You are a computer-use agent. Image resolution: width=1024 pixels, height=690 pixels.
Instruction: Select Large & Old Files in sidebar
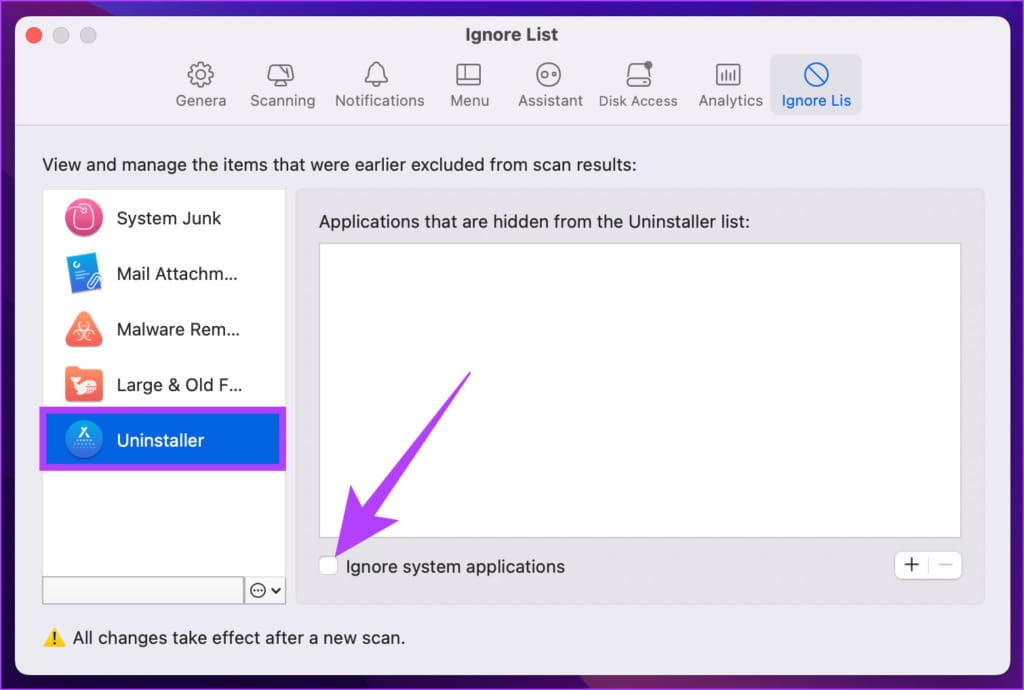(x=164, y=384)
